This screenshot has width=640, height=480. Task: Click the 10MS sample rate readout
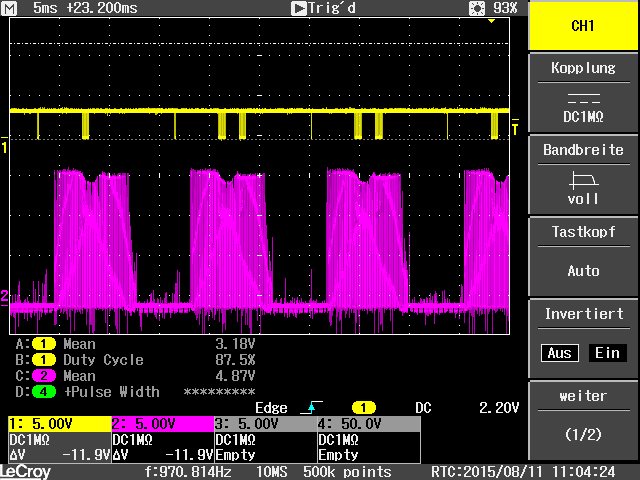[271, 472]
